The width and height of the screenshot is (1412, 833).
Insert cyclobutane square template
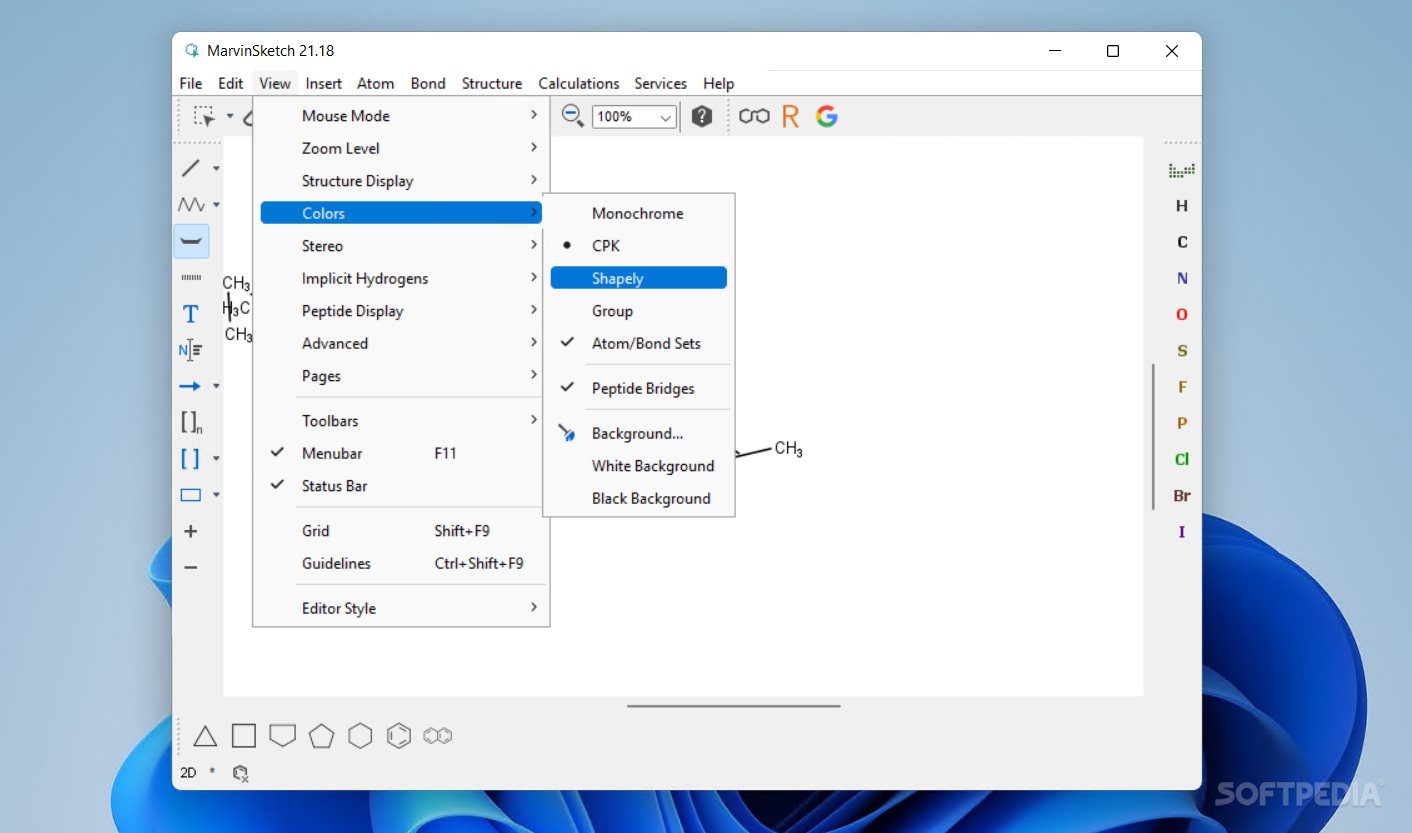click(x=244, y=736)
